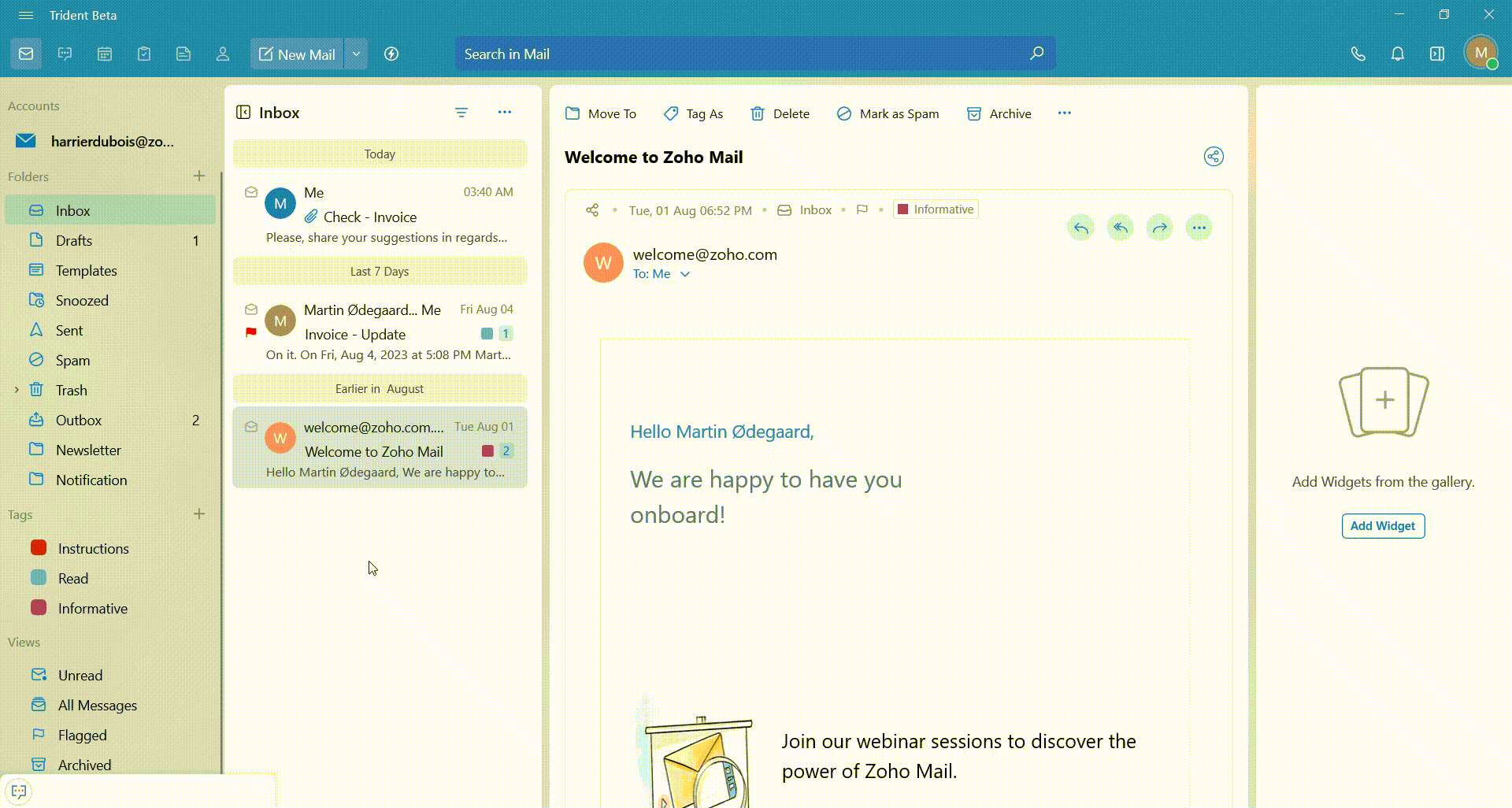Open the Drafts folder
The height and width of the screenshot is (808, 1512).
pos(74,241)
